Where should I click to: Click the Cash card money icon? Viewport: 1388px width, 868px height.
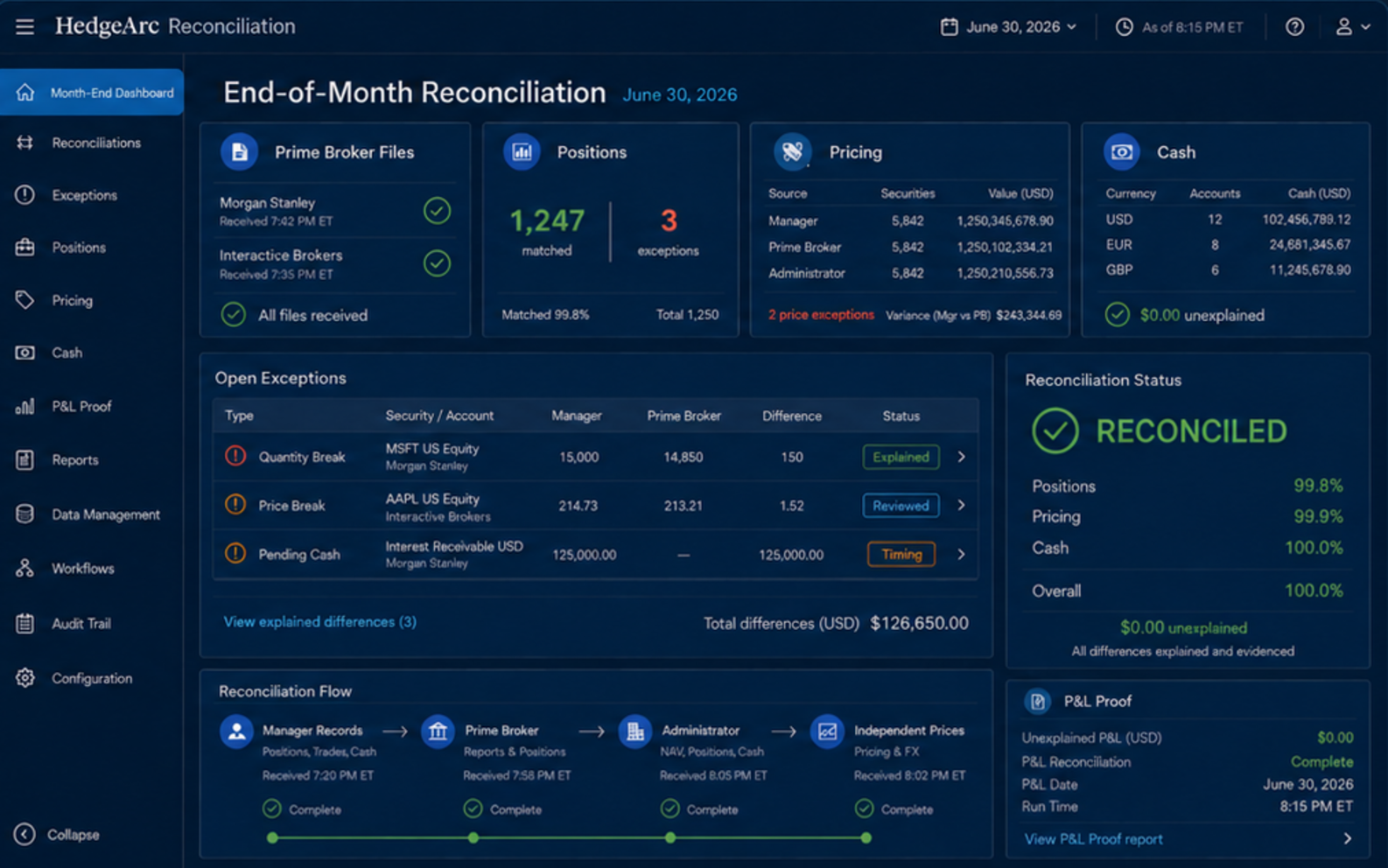[x=1122, y=152]
